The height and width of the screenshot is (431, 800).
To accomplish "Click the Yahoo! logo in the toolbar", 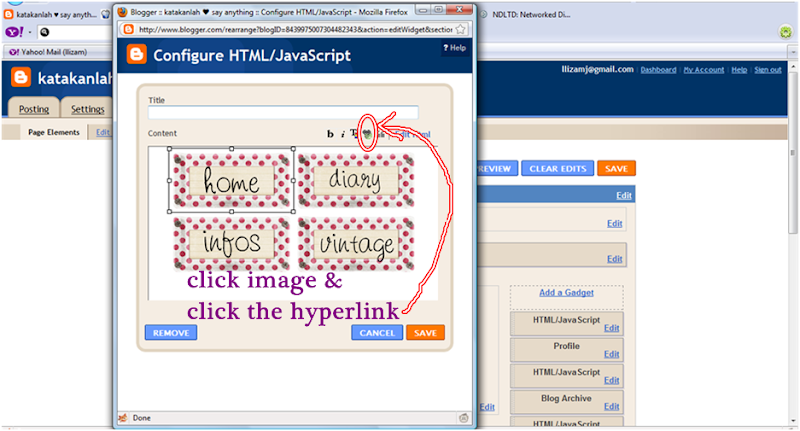I will point(14,32).
